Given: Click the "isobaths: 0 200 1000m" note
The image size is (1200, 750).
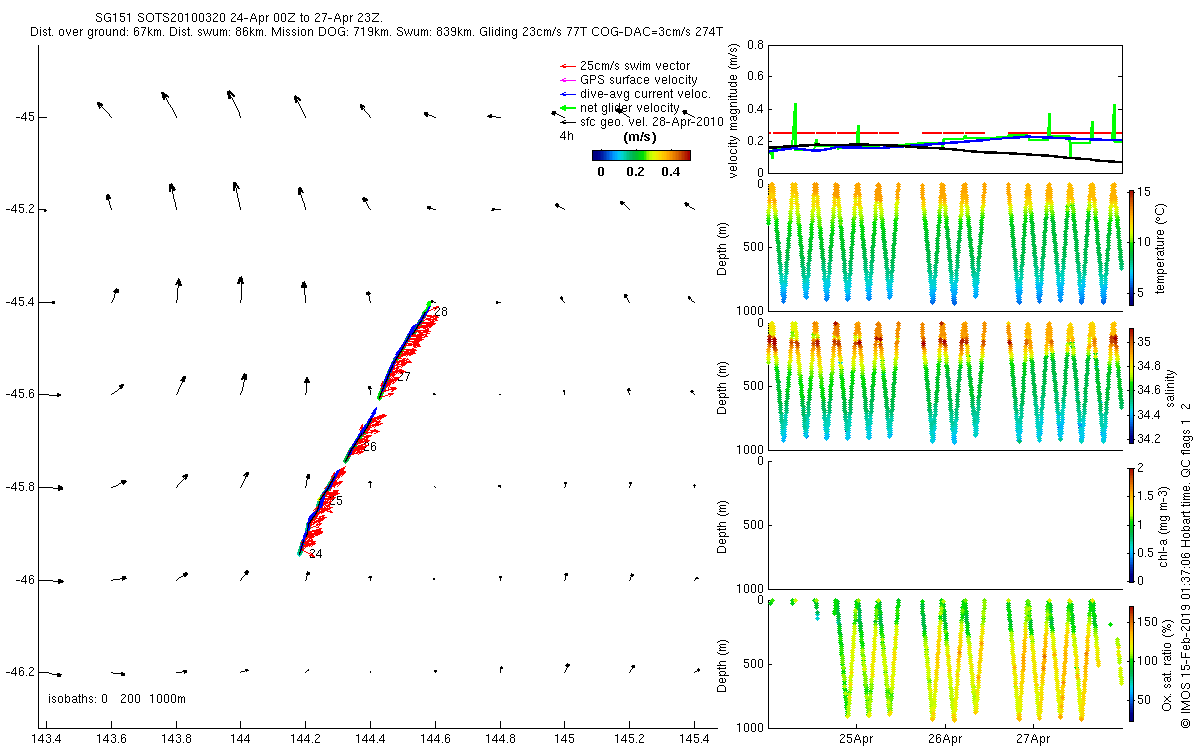Looking at the screenshot, I should (x=117, y=698).
